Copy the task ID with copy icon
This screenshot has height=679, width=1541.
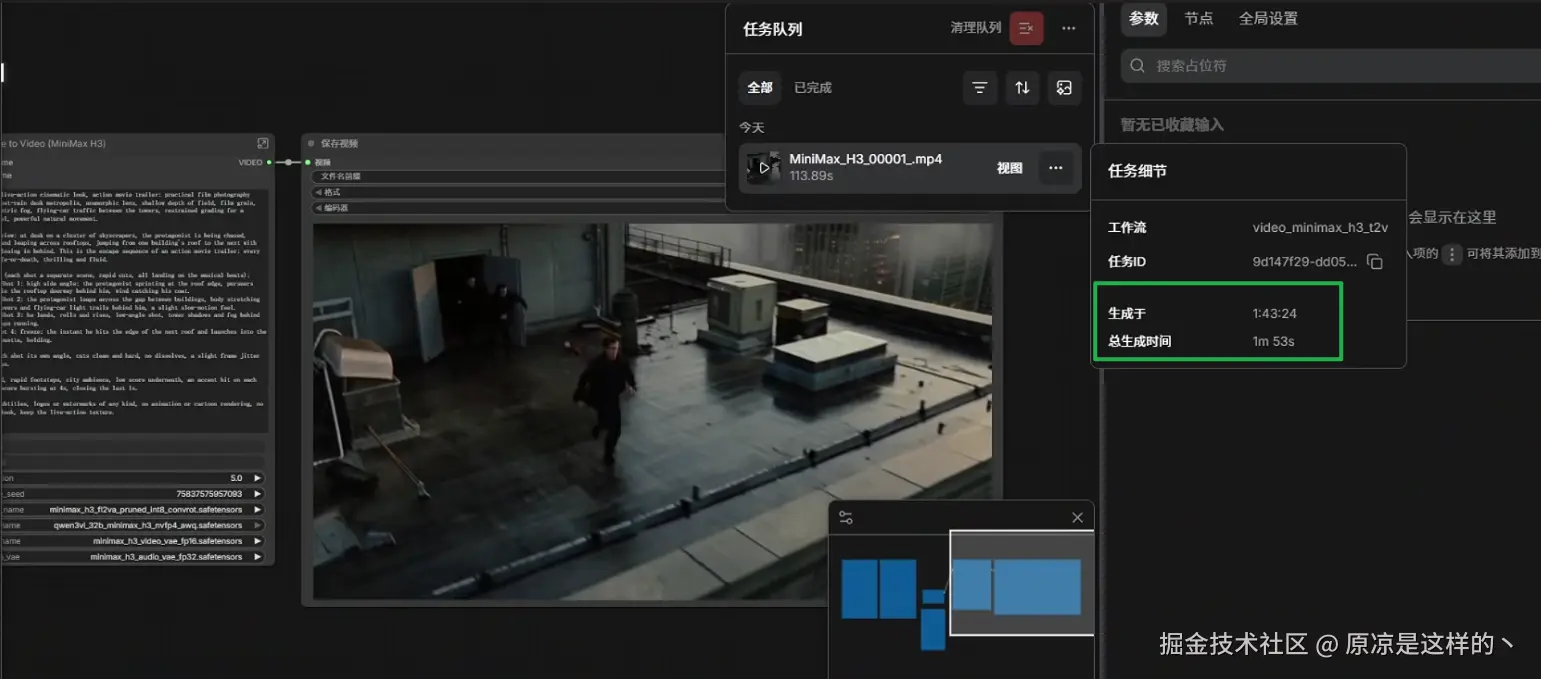click(1375, 262)
